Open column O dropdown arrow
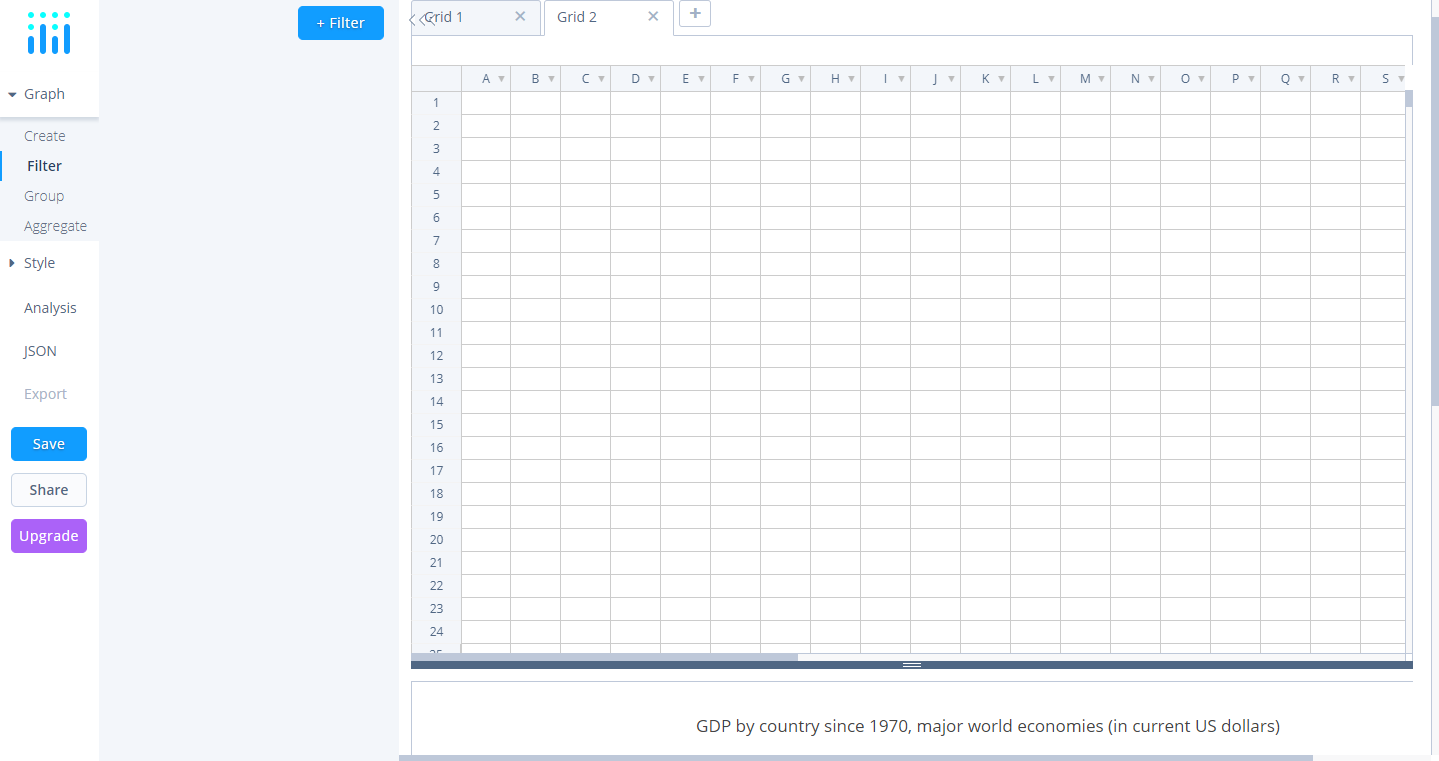Viewport: 1439px width, 761px height. pos(1201,79)
